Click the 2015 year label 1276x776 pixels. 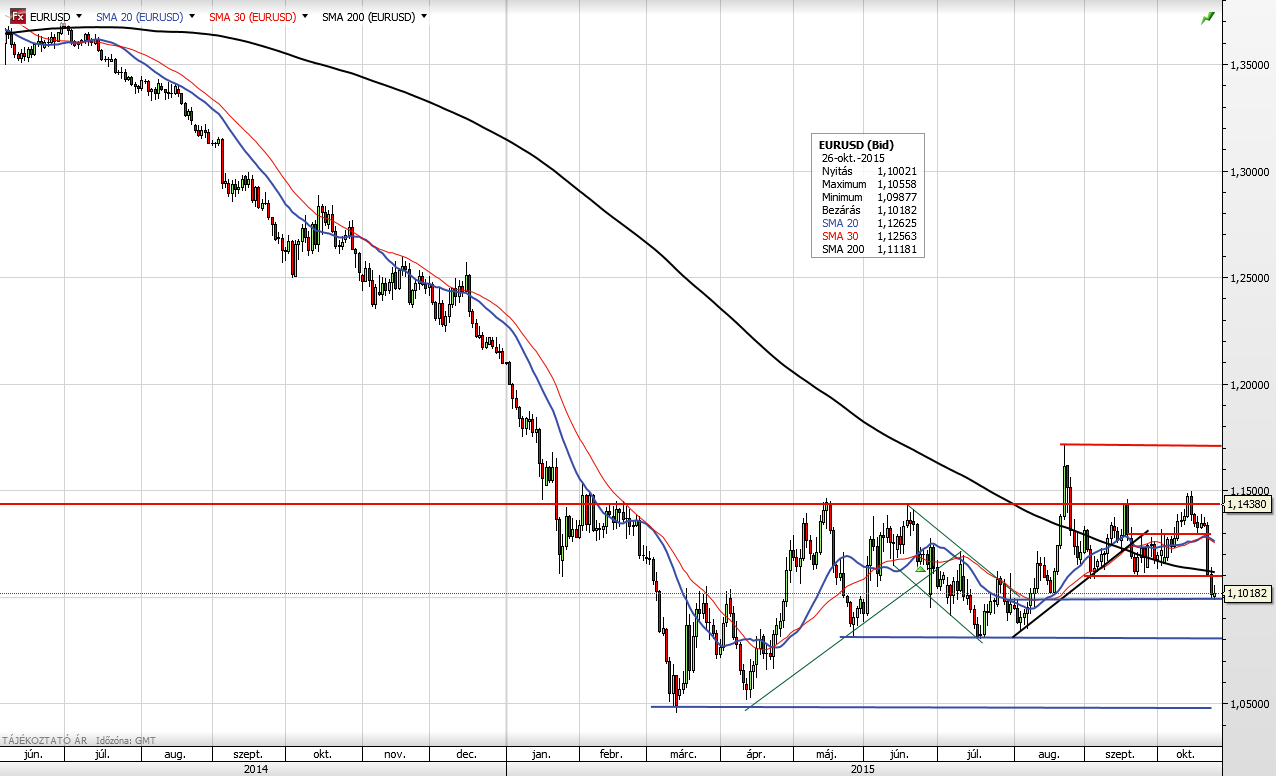(863, 769)
